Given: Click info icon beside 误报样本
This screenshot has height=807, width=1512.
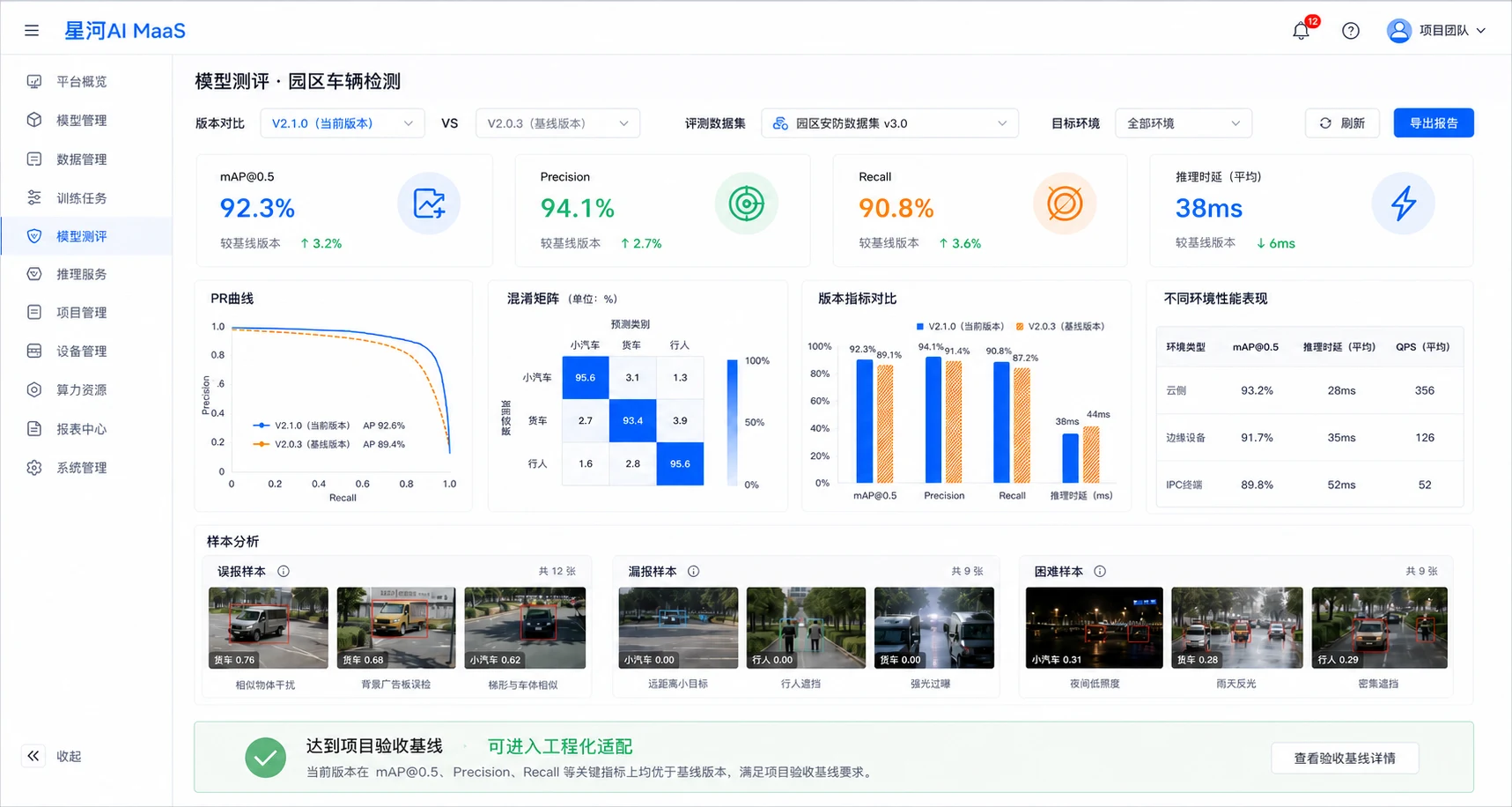Looking at the screenshot, I should pyautogui.click(x=284, y=572).
